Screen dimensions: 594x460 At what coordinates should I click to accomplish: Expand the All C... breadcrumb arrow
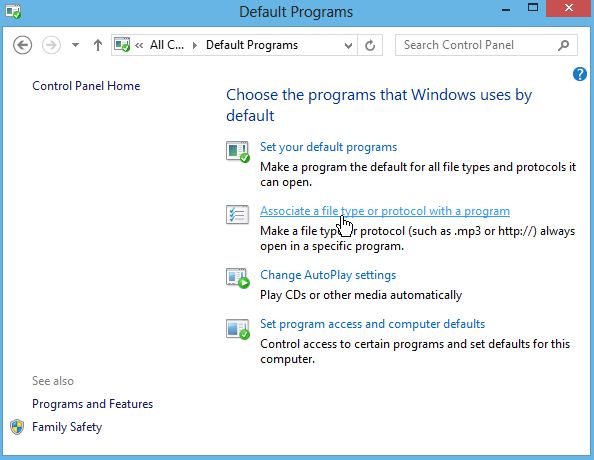(195, 45)
